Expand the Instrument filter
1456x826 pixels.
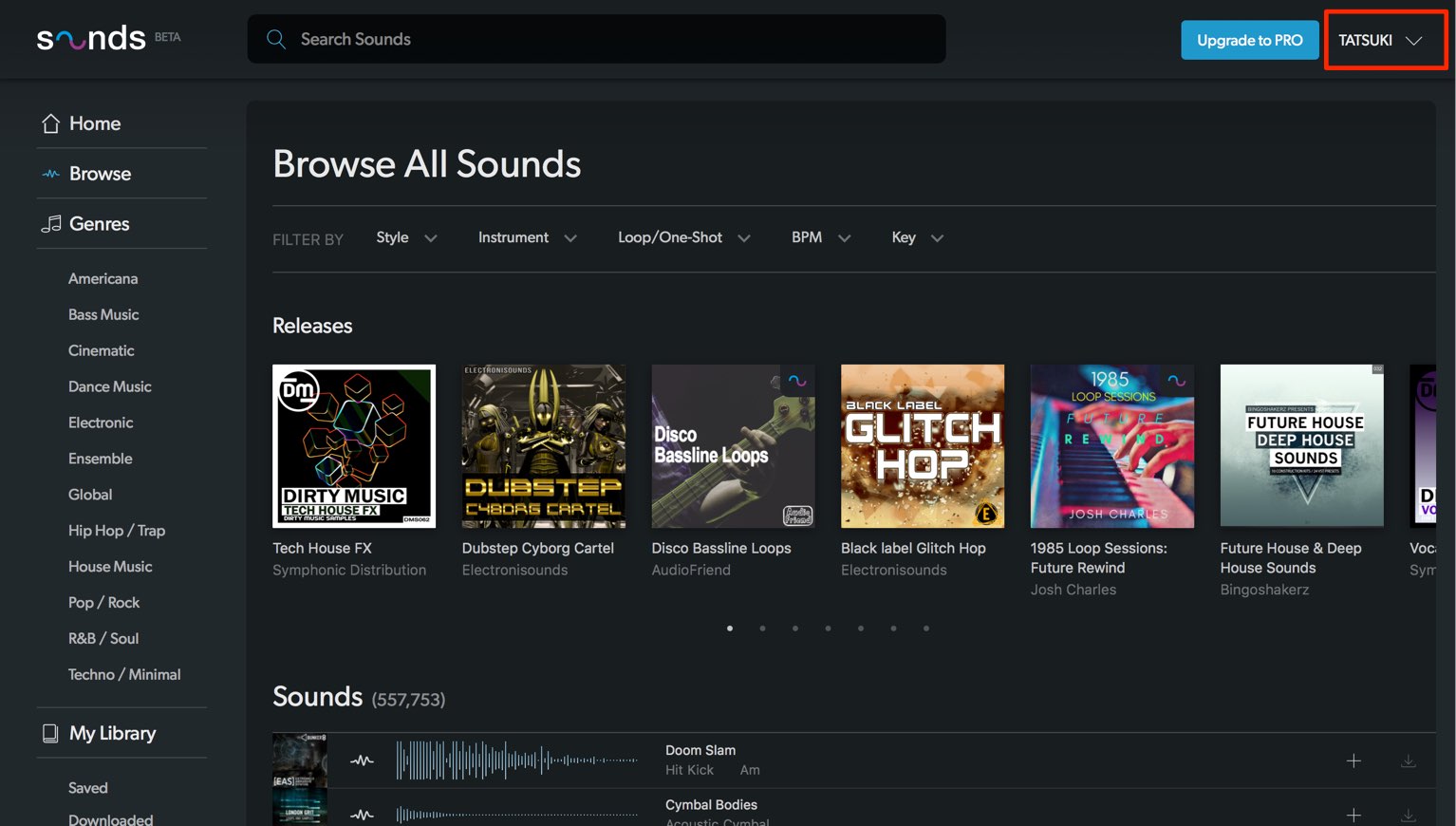(x=527, y=237)
